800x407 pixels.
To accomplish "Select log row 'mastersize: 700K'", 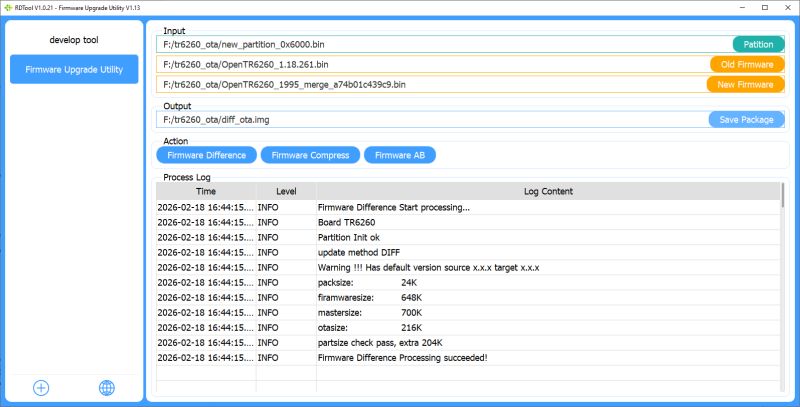I will [468, 313].
